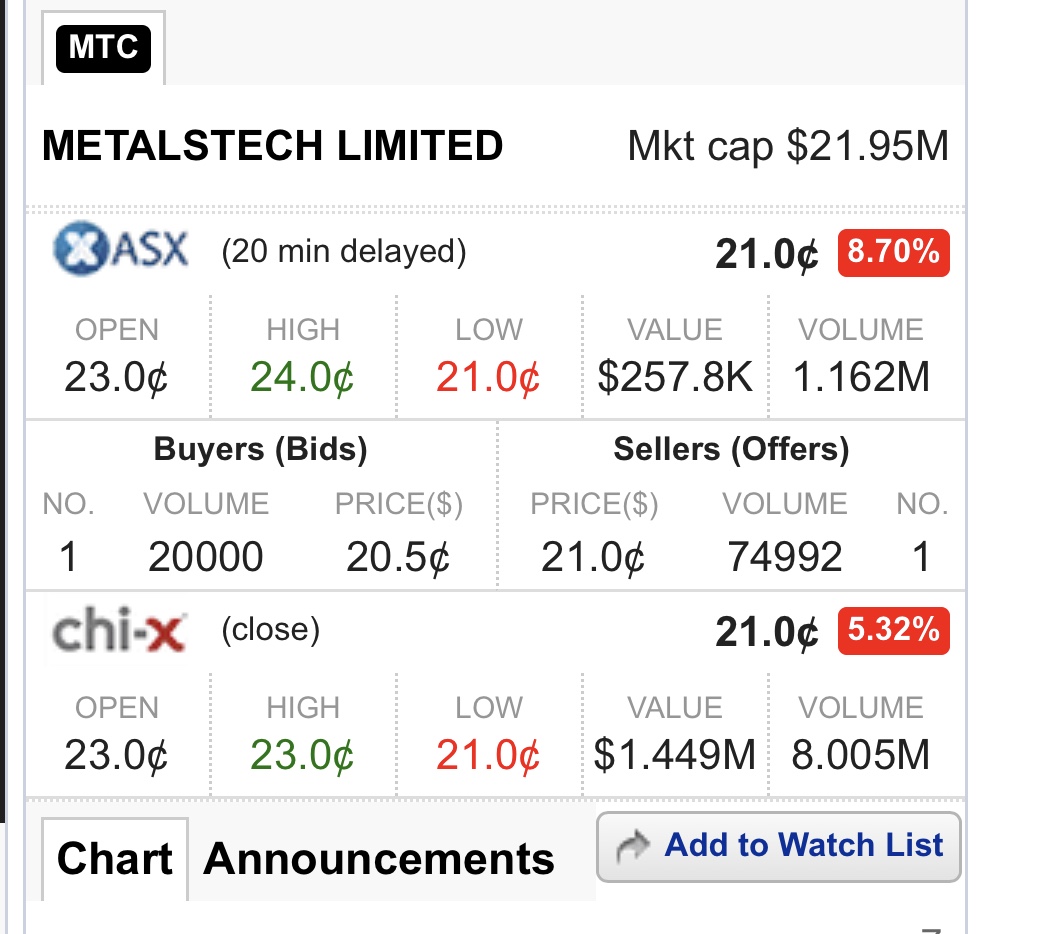Add to Watch List button

(x=778, y=847)
